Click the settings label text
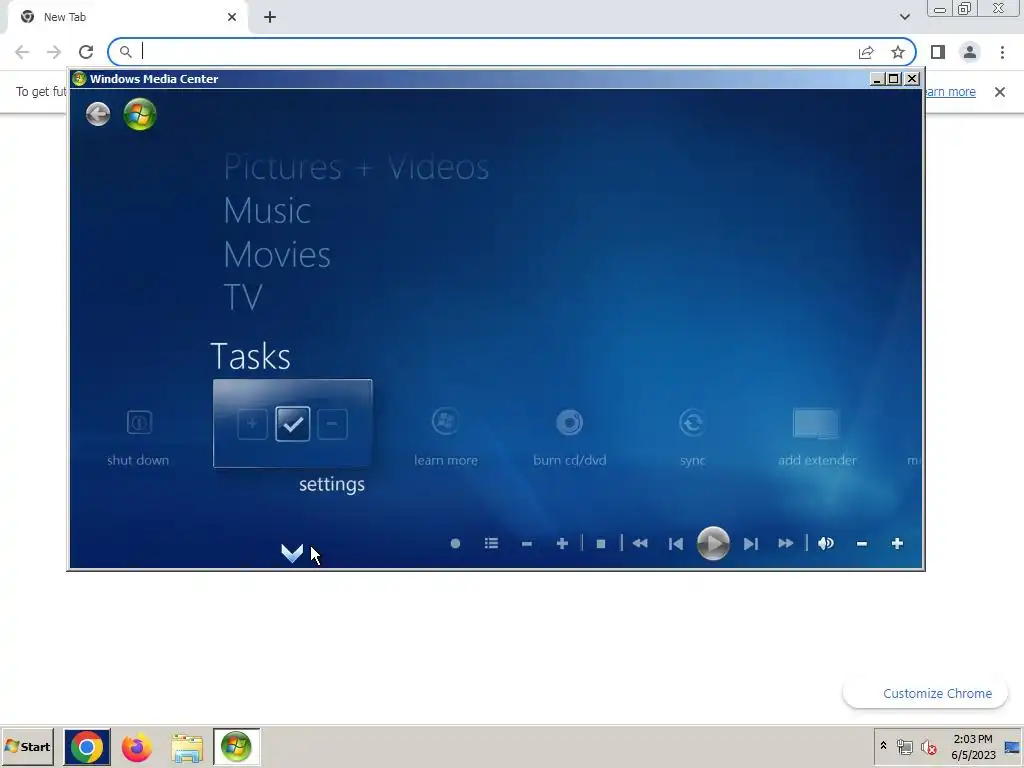This screenshot has height=768, width=1024. [332, 485]
